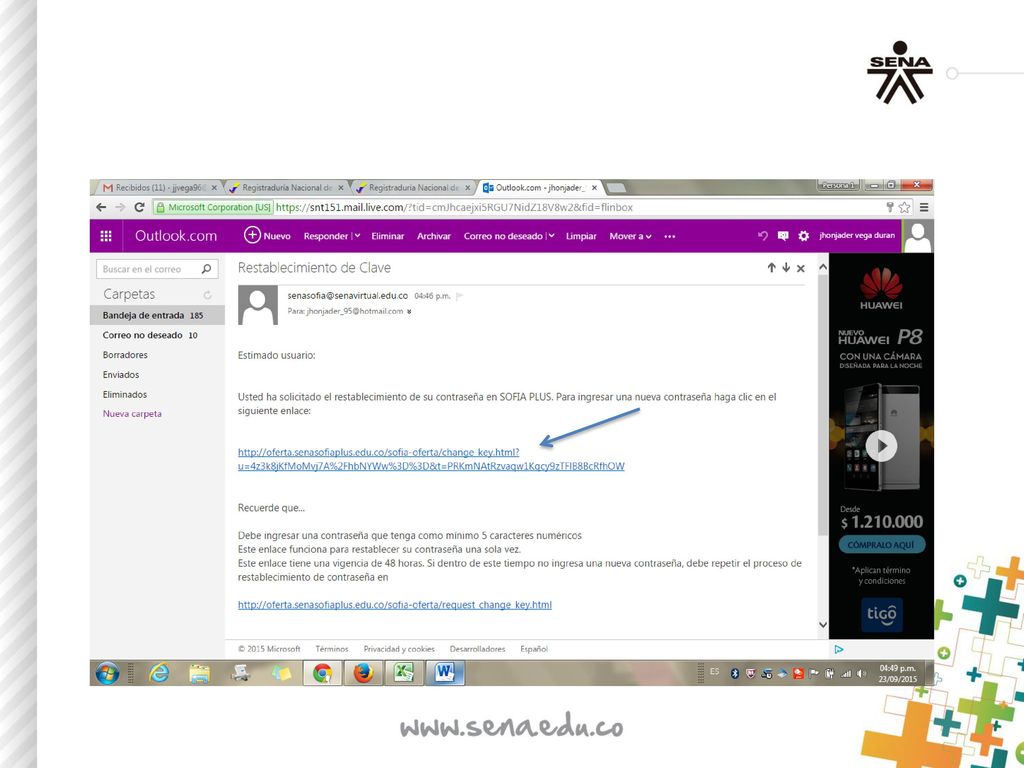
Task: Click Privacidad y cookies footer link
Action: tap(399, 649)
